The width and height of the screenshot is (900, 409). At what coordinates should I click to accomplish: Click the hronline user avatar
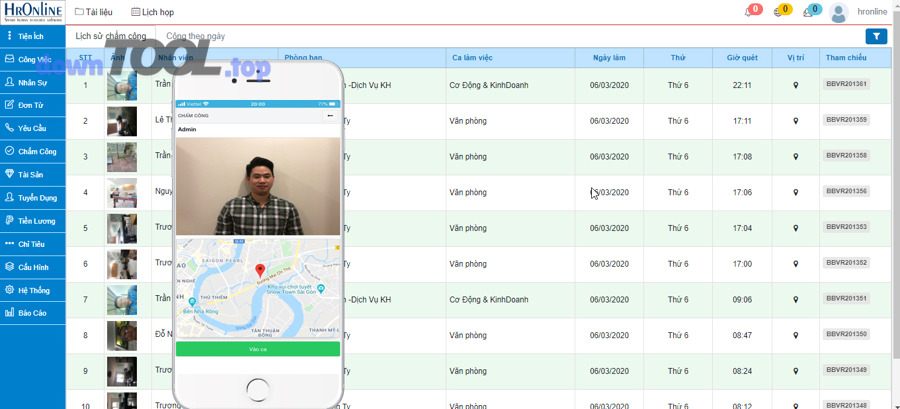[x=839, y=12]
